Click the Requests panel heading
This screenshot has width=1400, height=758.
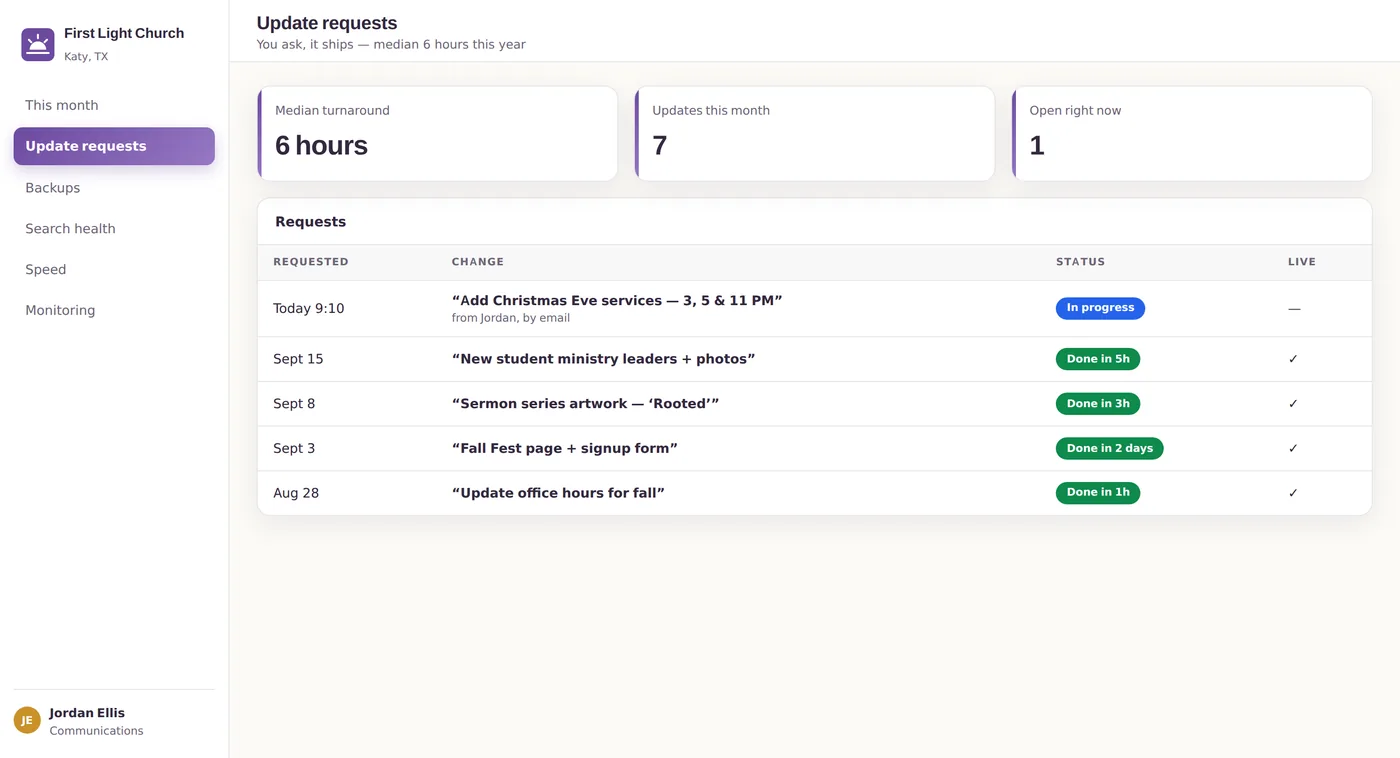(x=311, y=222)
